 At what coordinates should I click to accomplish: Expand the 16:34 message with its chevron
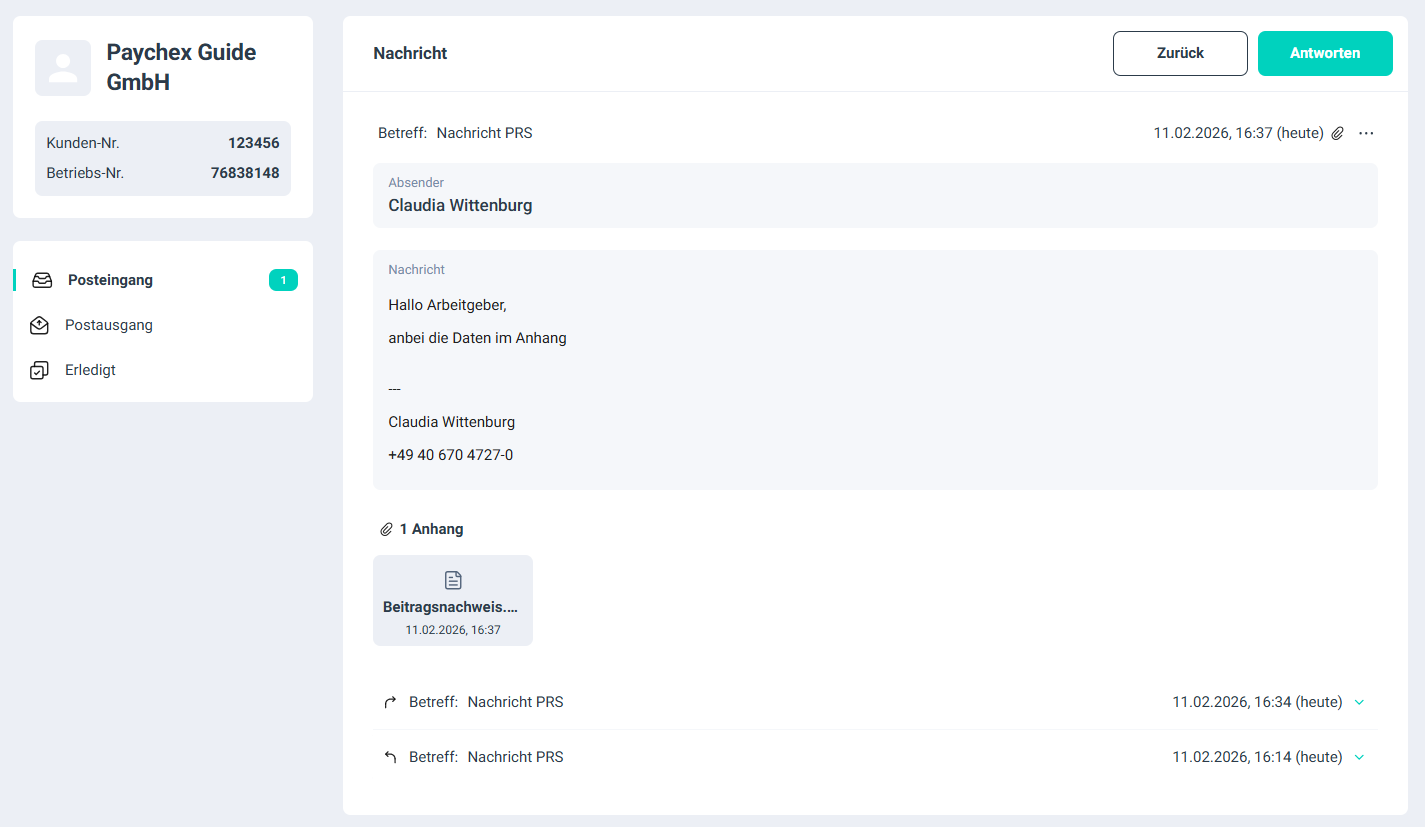click(x=1359, y=702)
